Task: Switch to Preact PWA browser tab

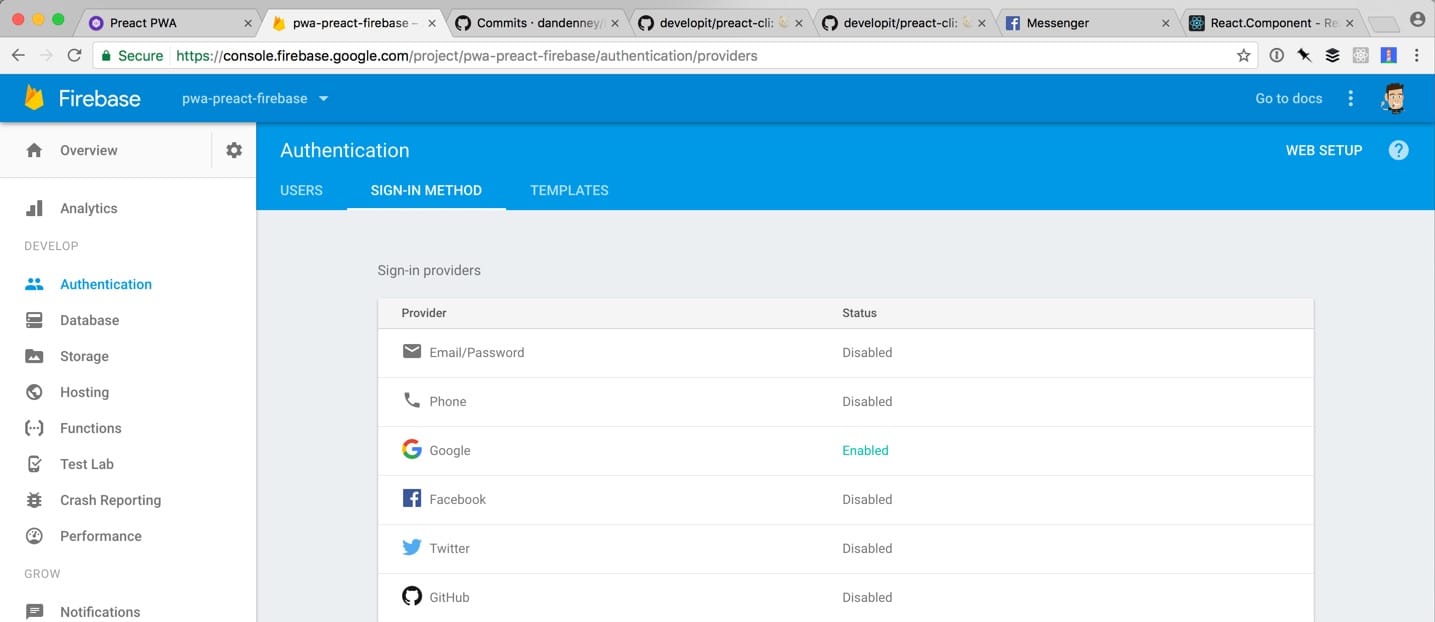Action: (x=170, y=22)
